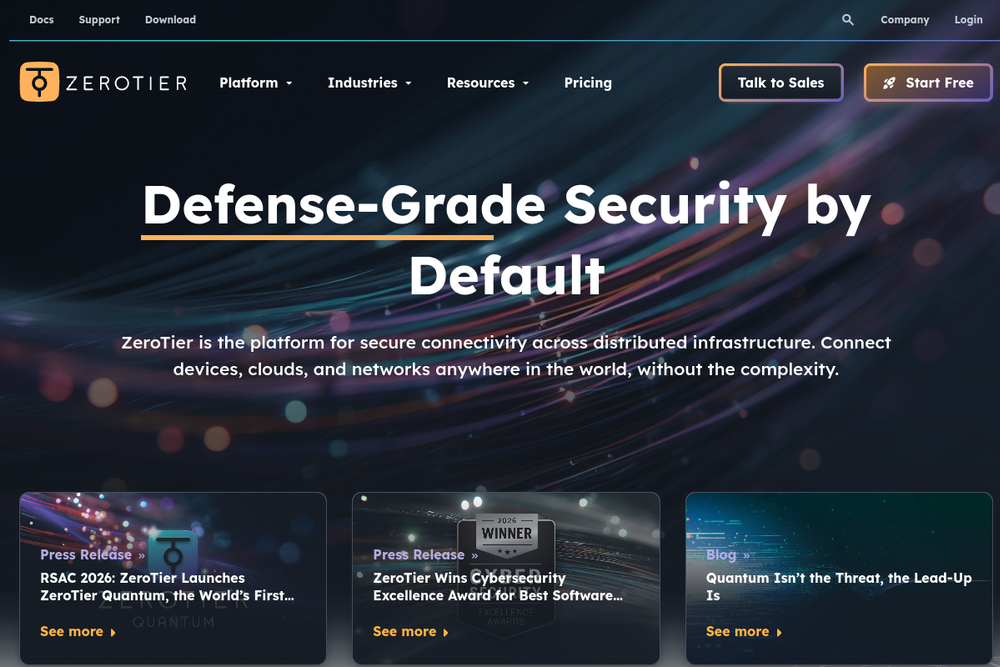The image size is (1000, 667).
Task: Click the Start Free button
Action: click(928, 82)
